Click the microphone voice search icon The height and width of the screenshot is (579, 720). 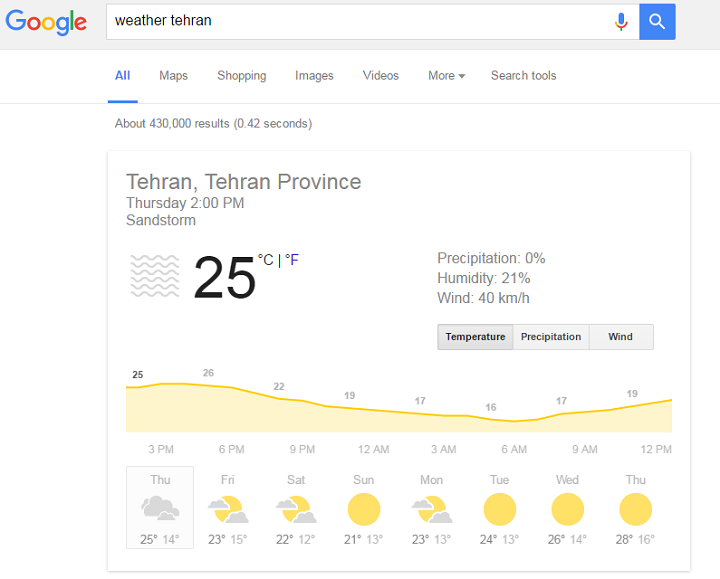[x=621, y=22]
